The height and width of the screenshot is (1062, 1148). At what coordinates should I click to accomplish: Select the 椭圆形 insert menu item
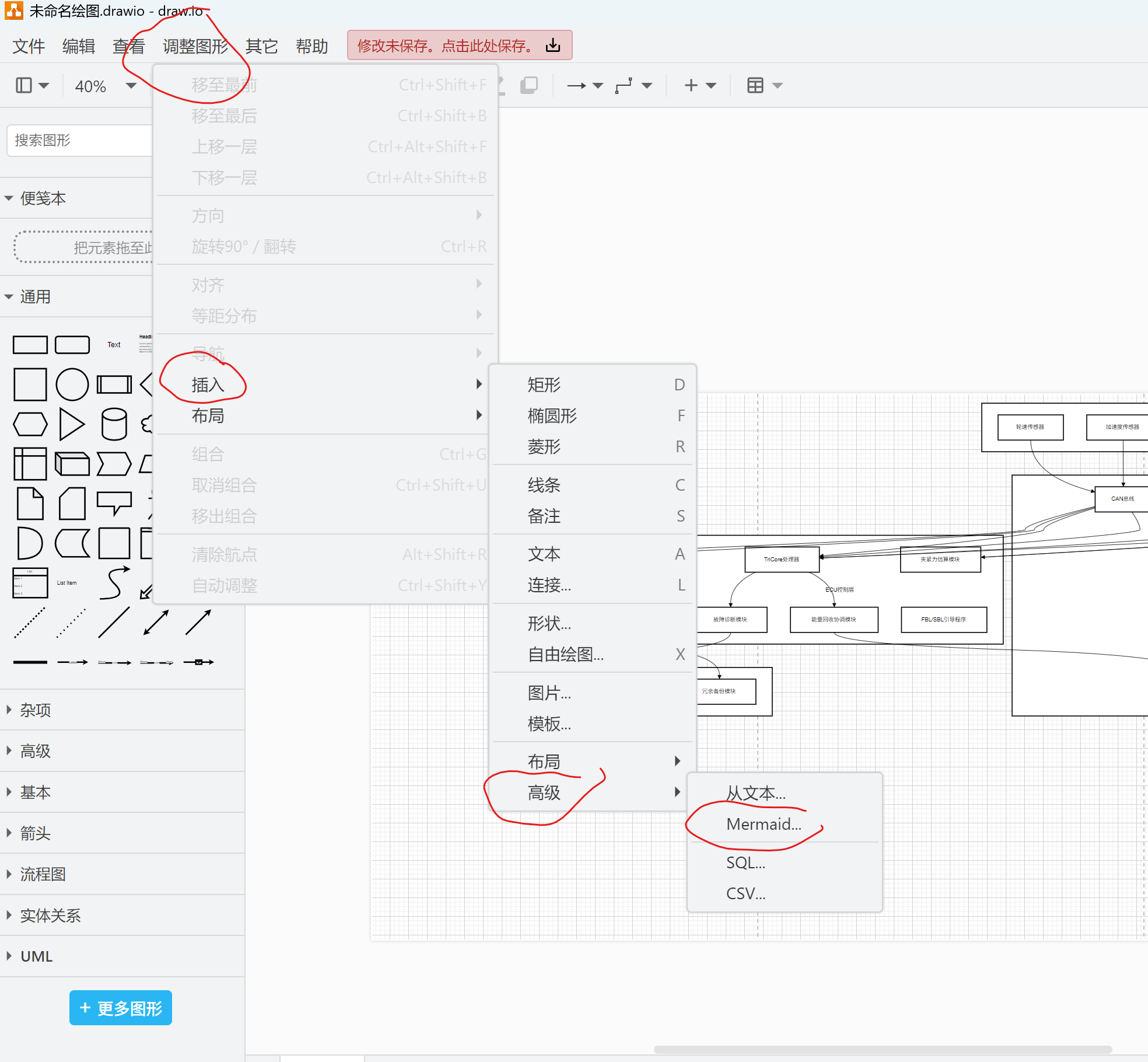pos(552,415)
